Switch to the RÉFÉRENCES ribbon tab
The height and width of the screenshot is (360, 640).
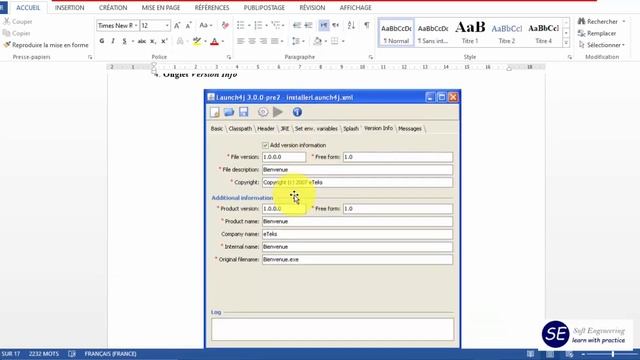coord(212,8)
